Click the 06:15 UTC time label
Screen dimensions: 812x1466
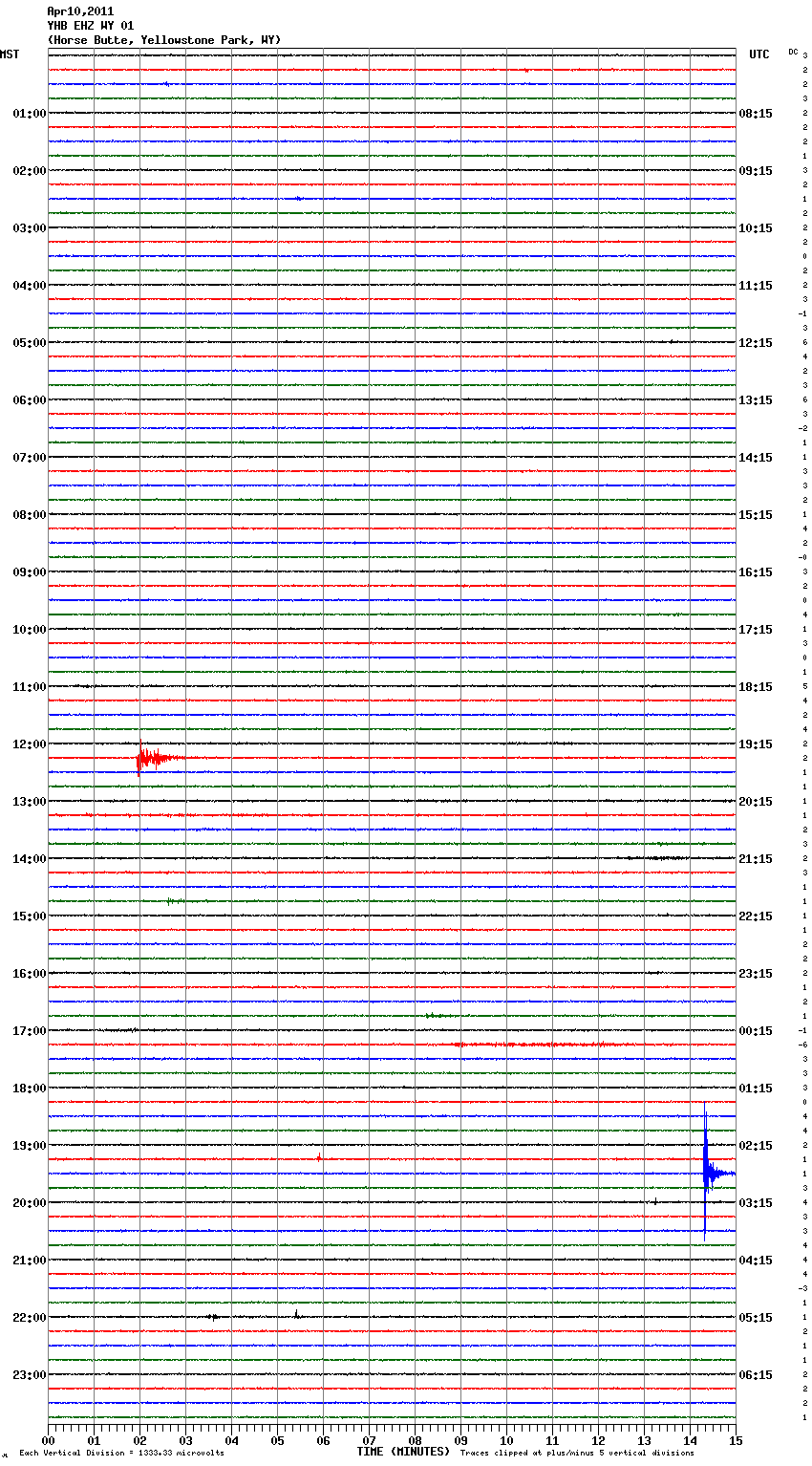[x=756, y=1375]
